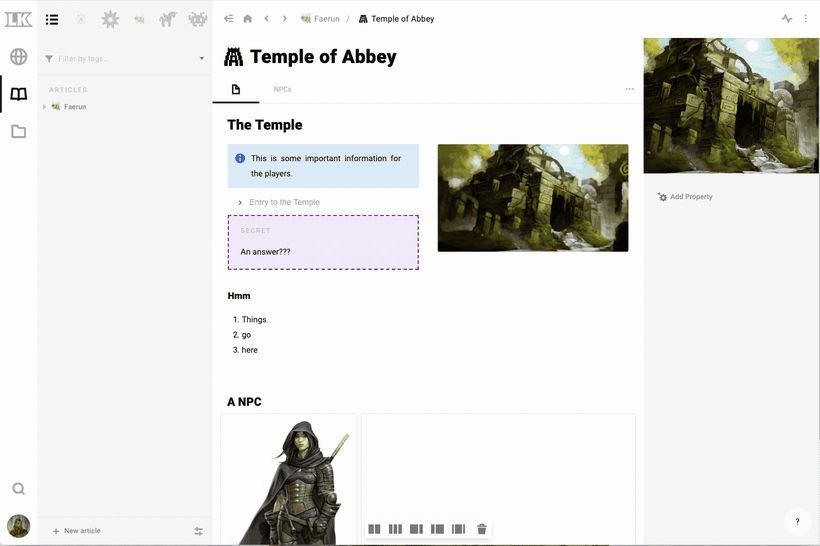This screenshot has height=546, width=820.
Task: Open the user avatar menu
Action: click(18, 526)
